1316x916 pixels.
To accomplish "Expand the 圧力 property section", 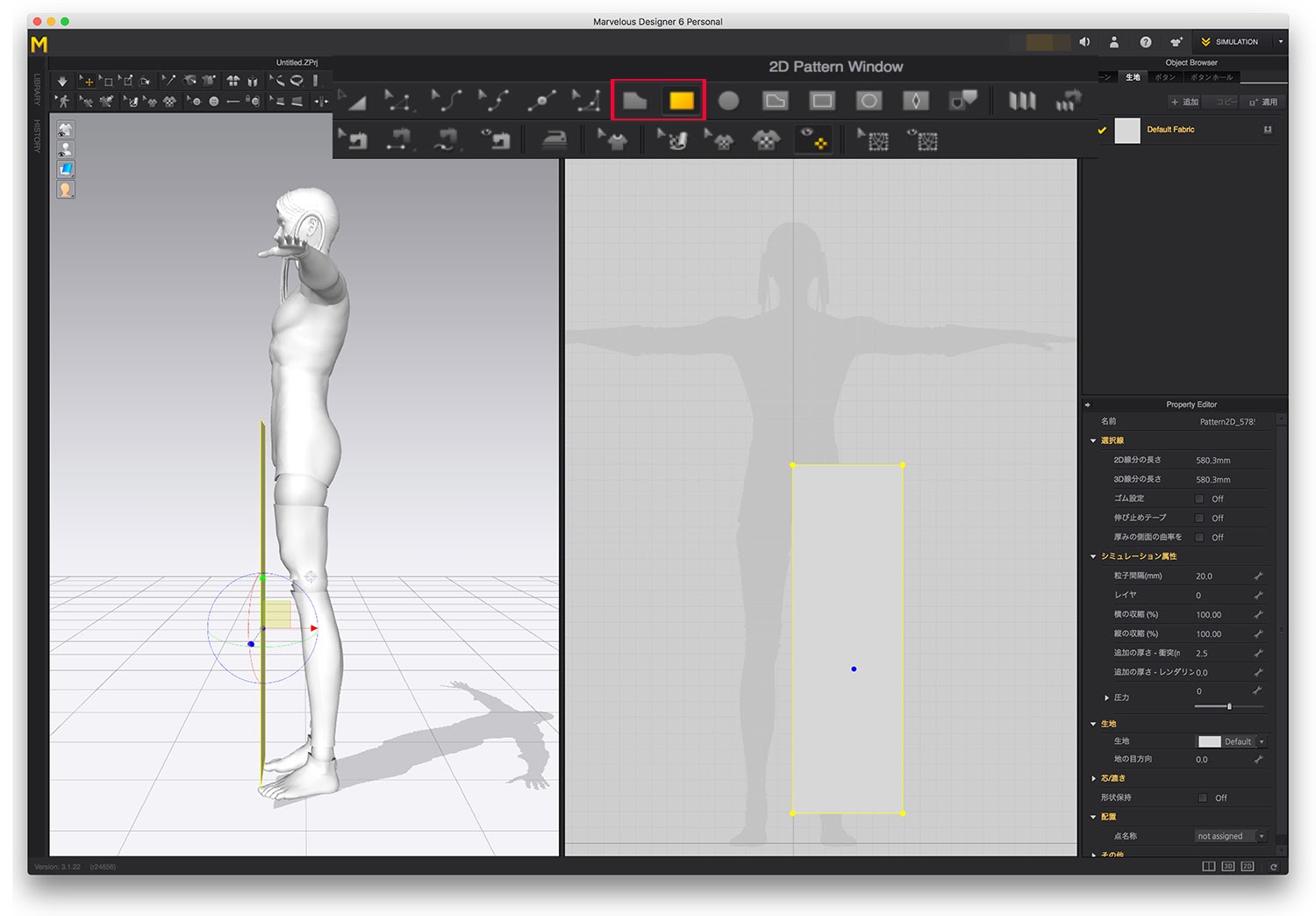I will point(1106,698).
